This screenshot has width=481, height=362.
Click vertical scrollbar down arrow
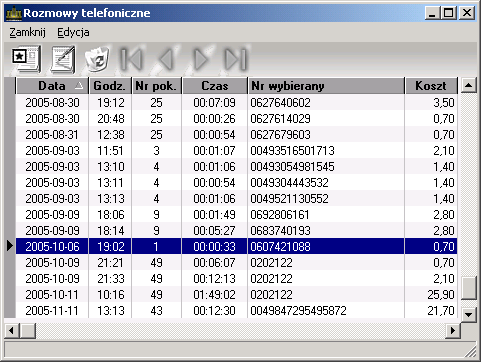(469, 314)
